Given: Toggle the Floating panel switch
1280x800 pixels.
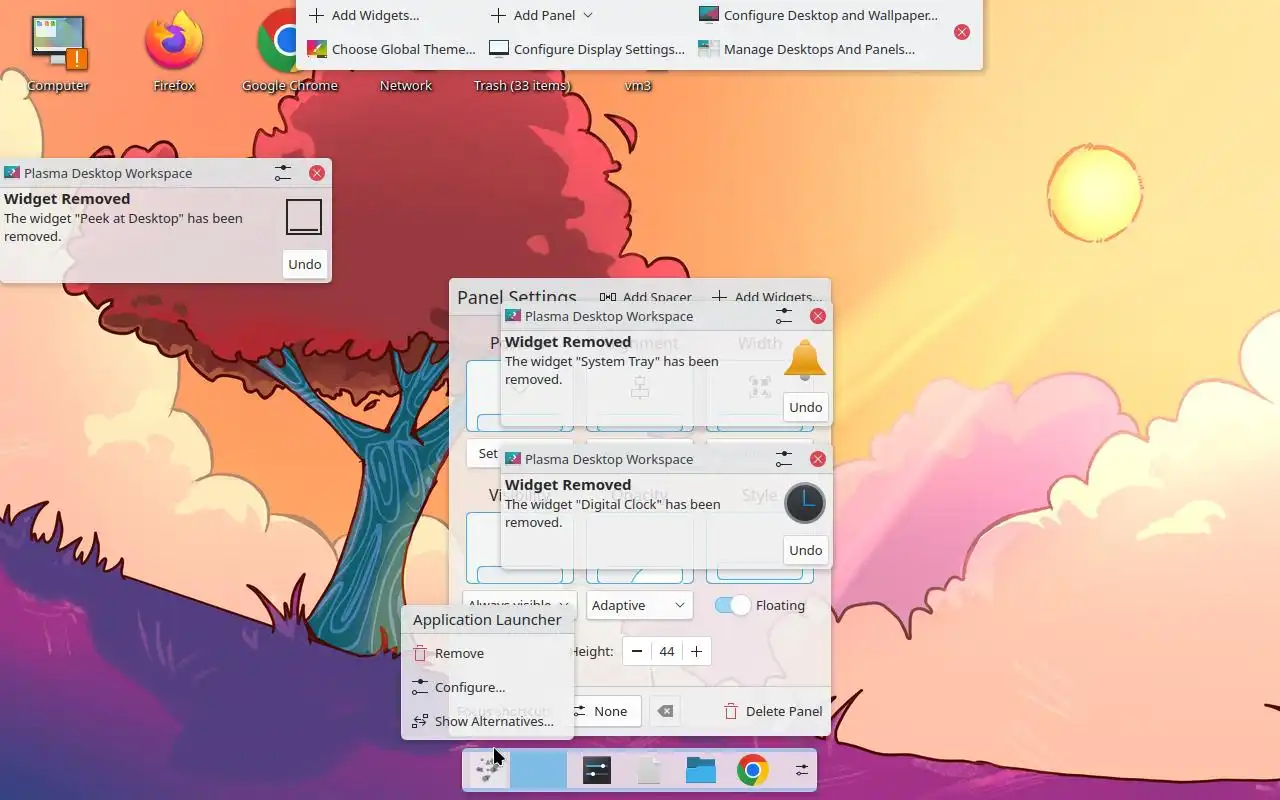Looking at the screenshot, I should pos(733,605).
